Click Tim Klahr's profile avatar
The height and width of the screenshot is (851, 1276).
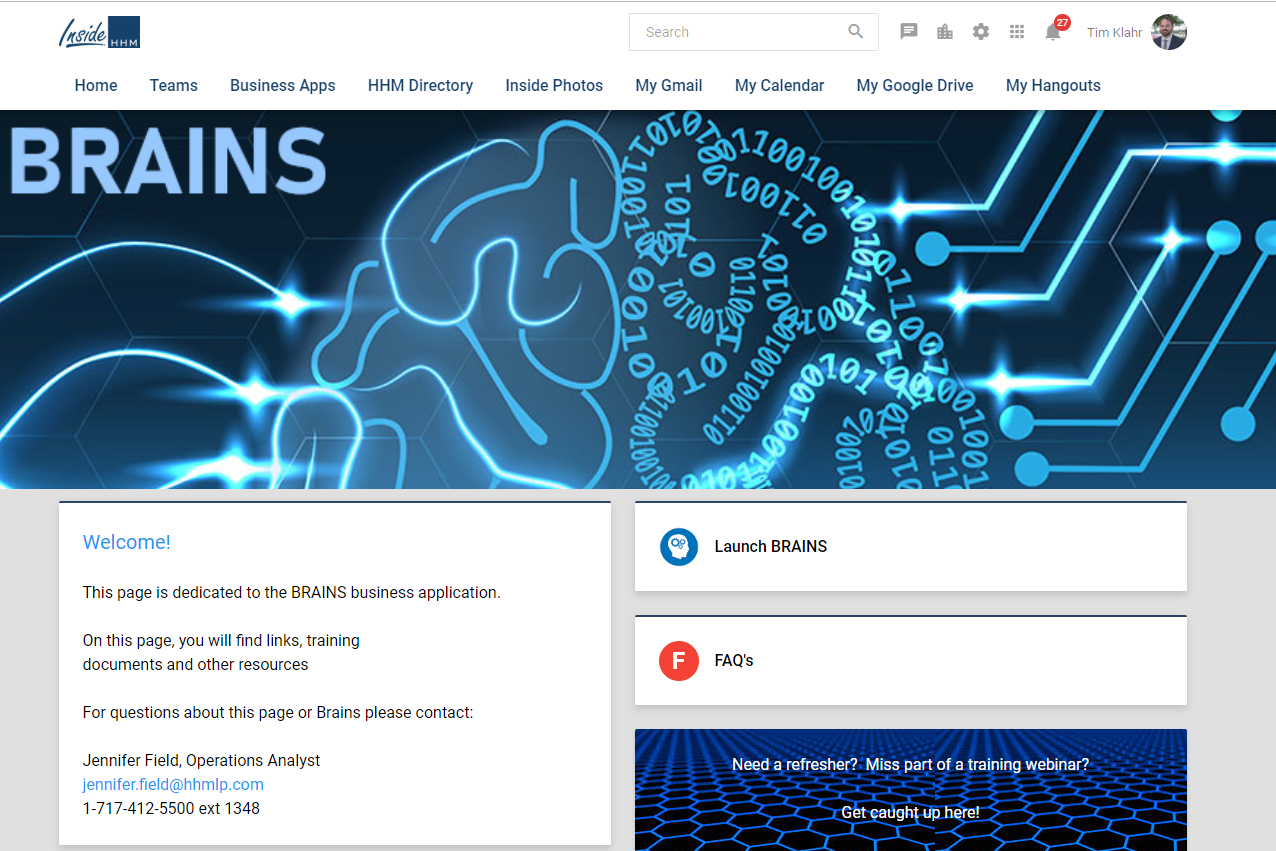(x=1169, y=32)
